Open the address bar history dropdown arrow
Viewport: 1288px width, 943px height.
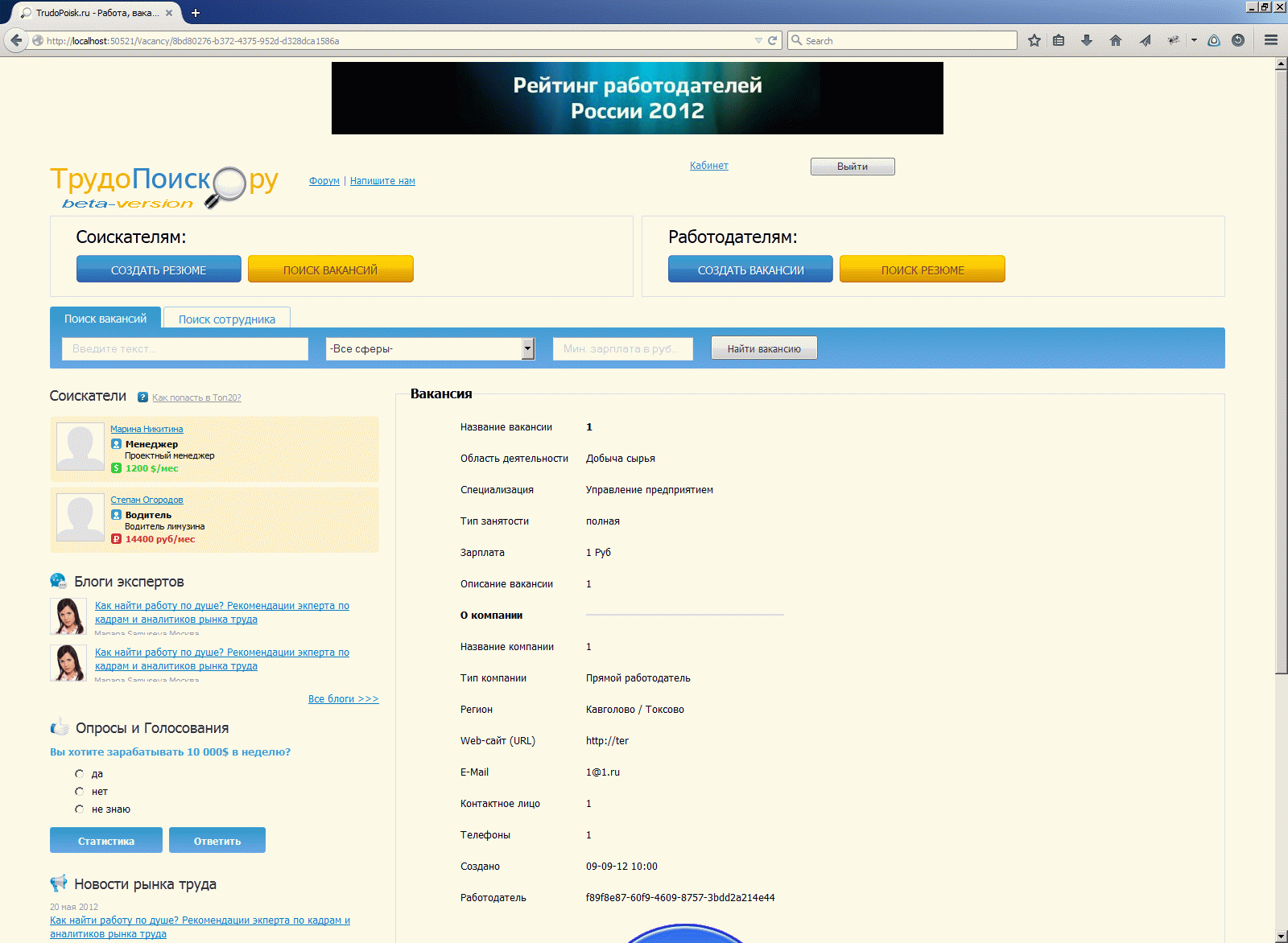758,40
